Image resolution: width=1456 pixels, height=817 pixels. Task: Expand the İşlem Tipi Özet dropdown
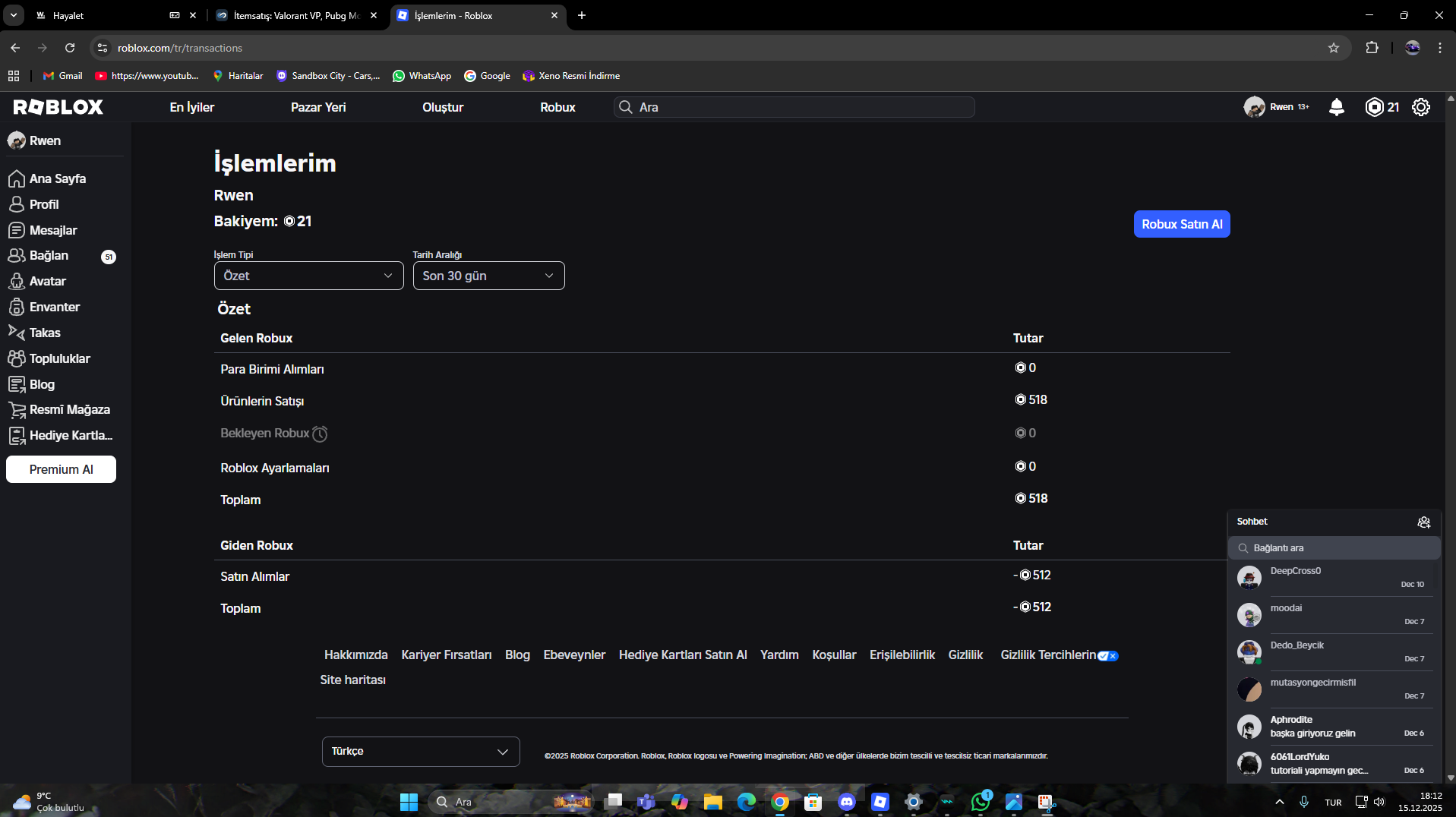coord(308,276)
